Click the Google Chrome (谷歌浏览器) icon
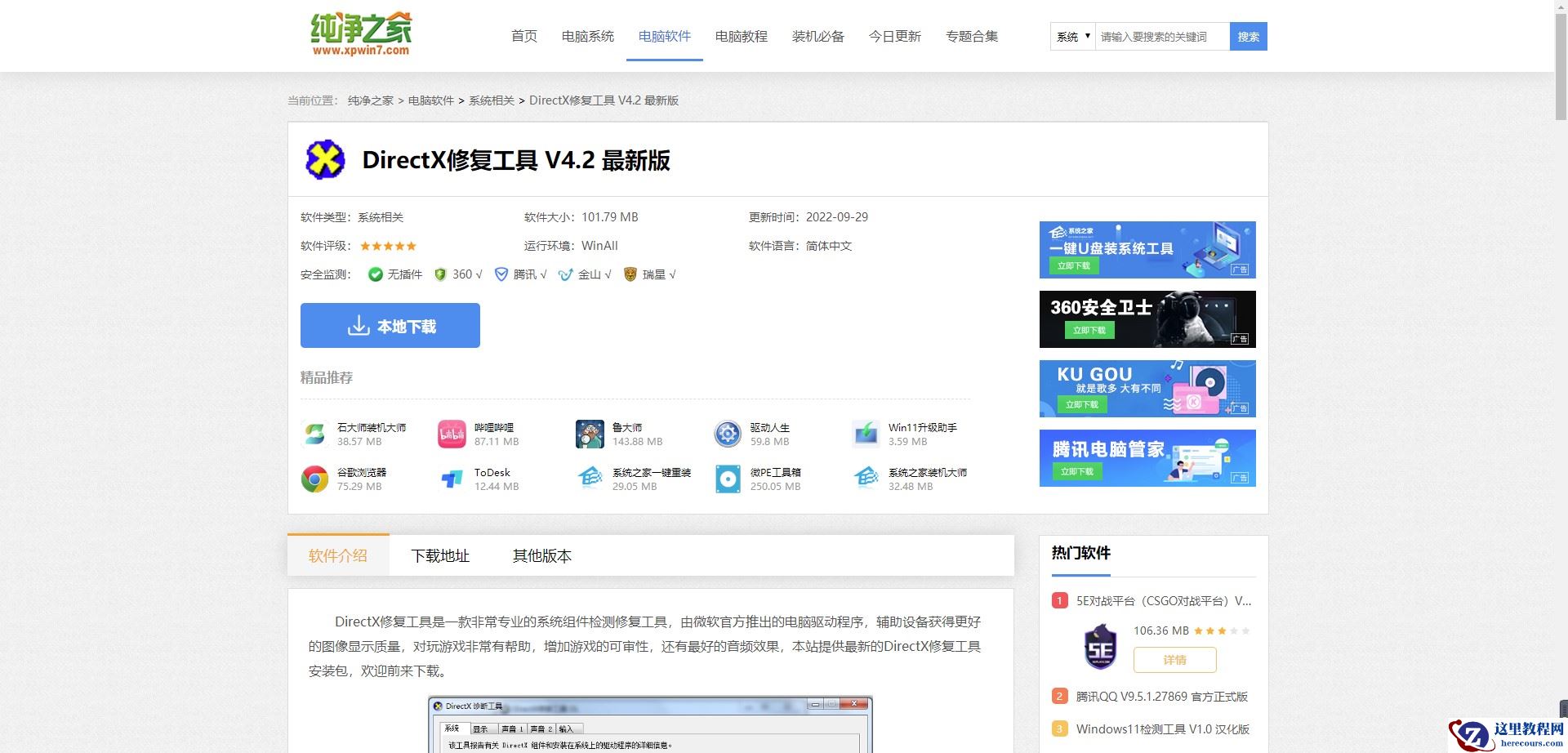The width and height of the screenshot is (1568, 753). click(x=314, y=479)
